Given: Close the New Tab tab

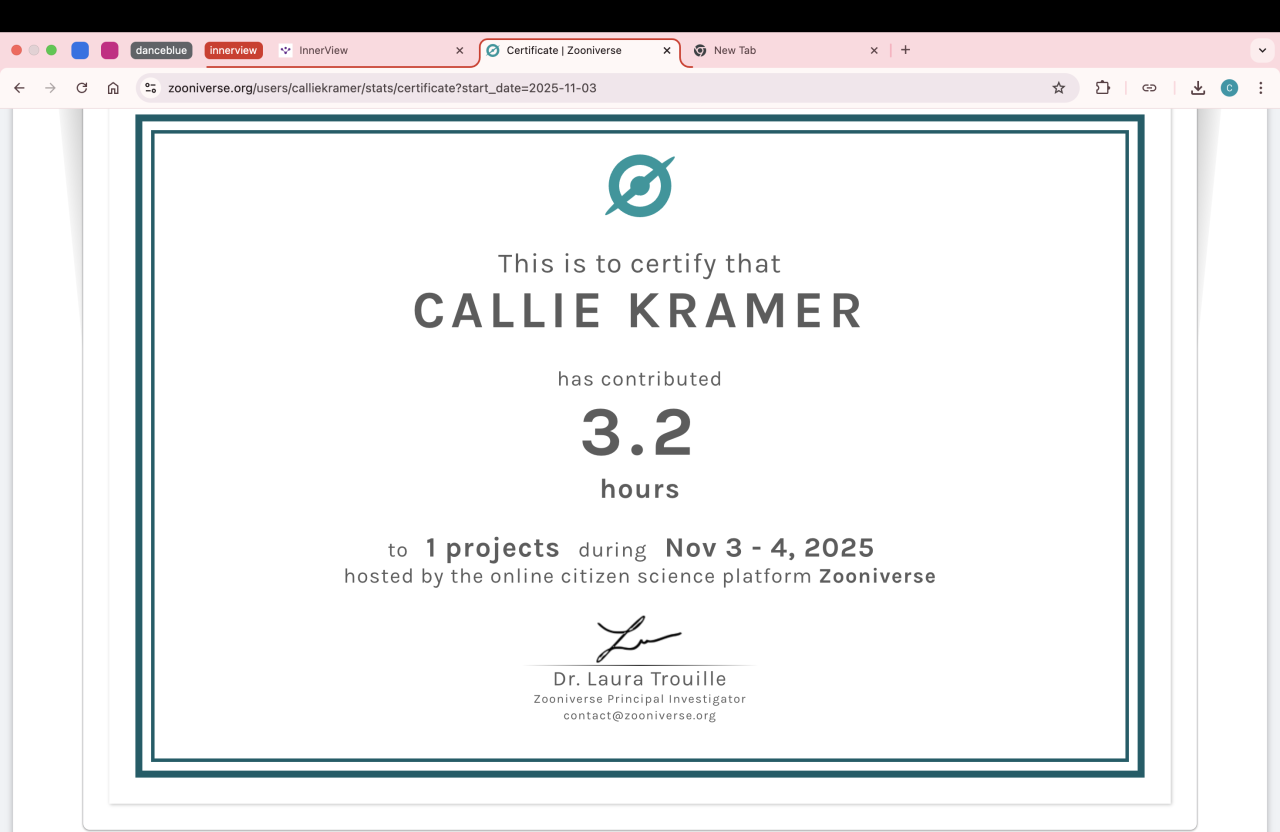Looking at the screenshot, I should [874, 50].
